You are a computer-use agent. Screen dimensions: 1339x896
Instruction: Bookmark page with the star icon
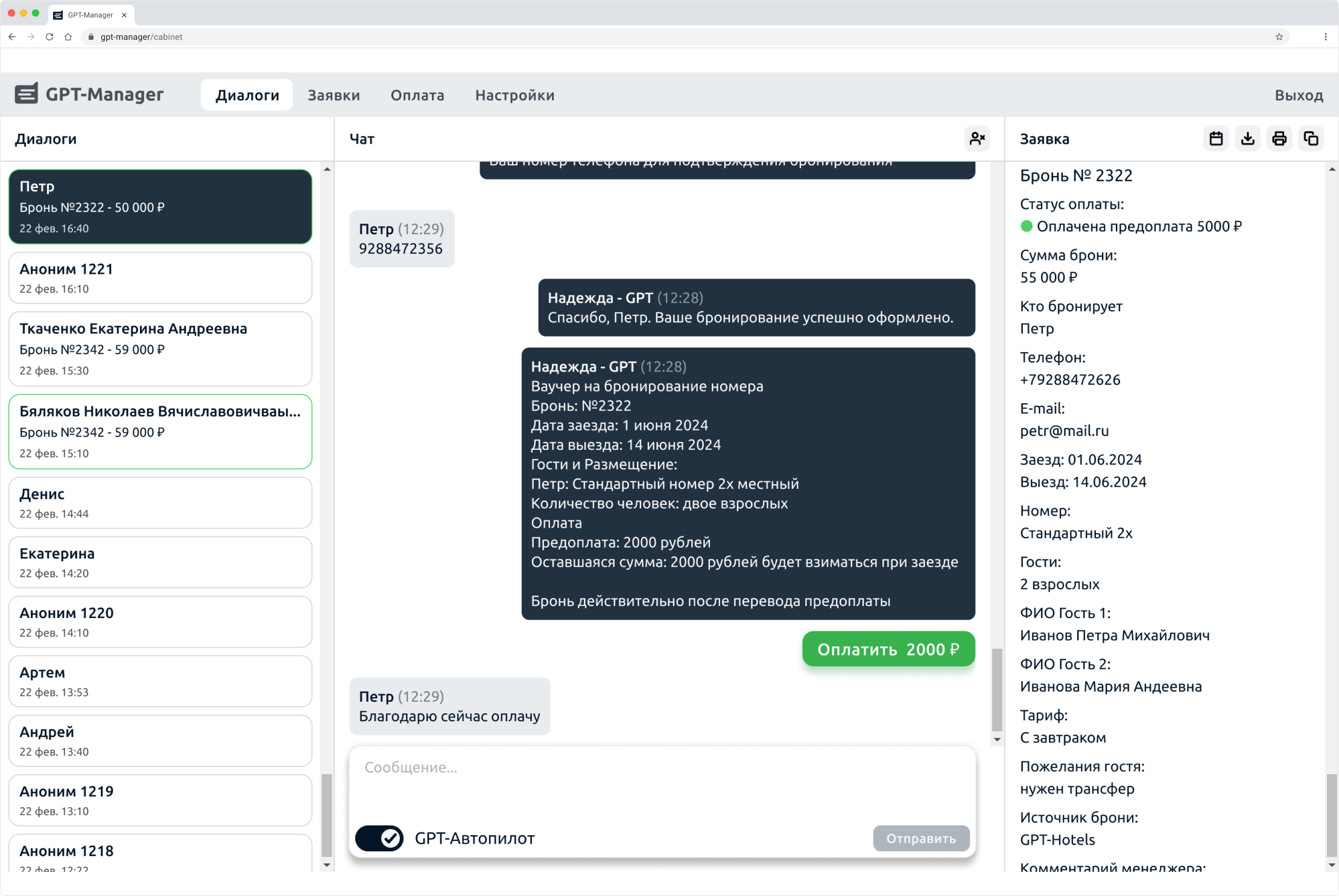click(x=1279, y=37)
